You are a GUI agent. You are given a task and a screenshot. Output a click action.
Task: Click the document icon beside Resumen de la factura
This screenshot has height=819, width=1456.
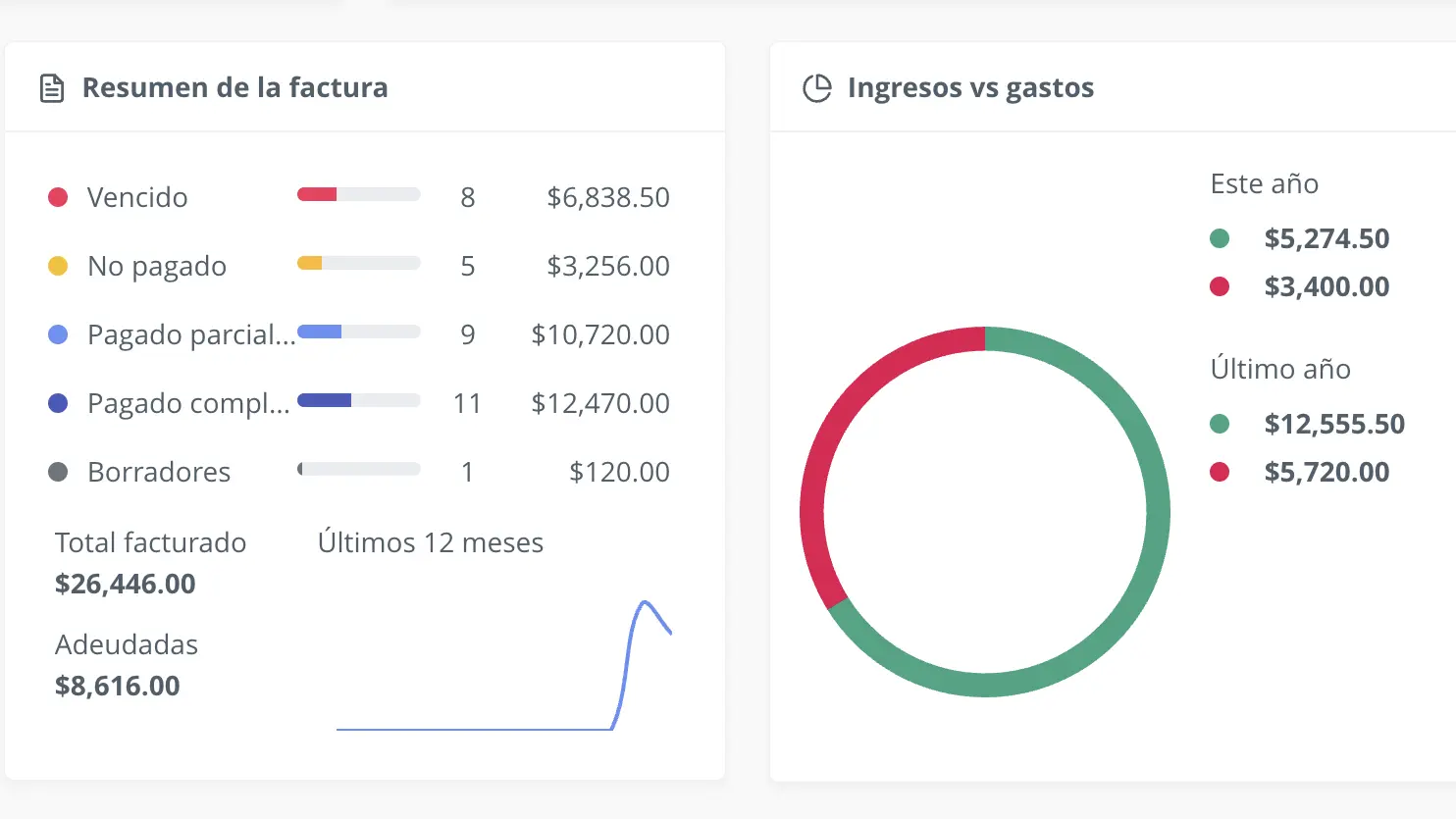tap(52, 86)
